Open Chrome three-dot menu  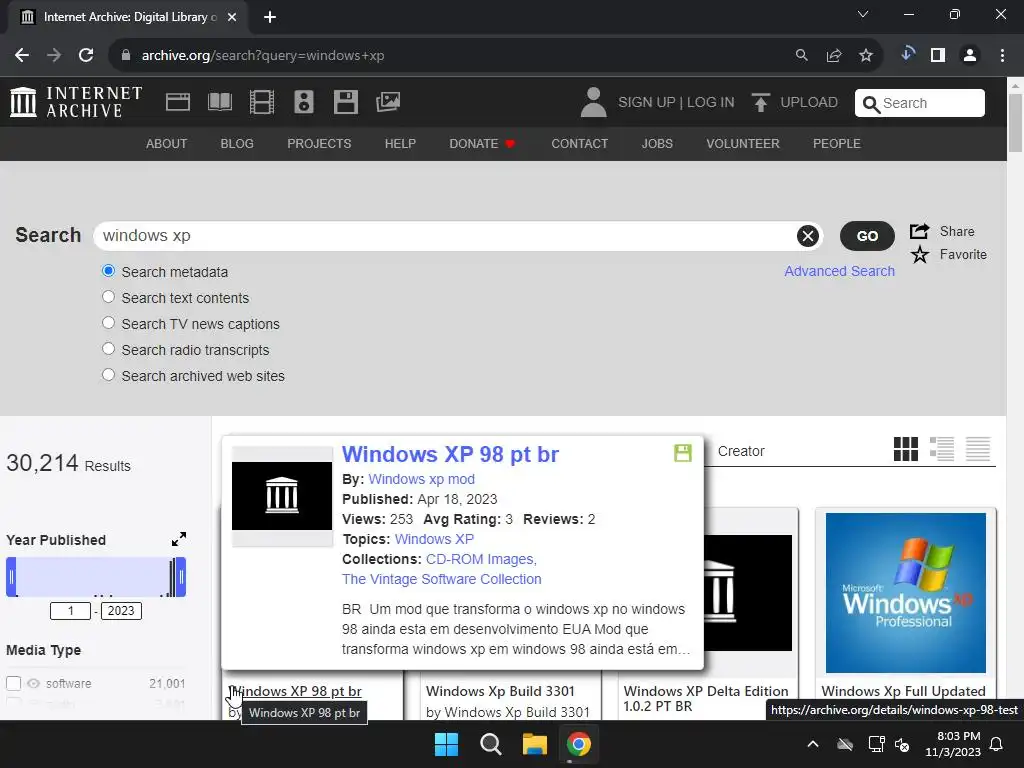1002,56
